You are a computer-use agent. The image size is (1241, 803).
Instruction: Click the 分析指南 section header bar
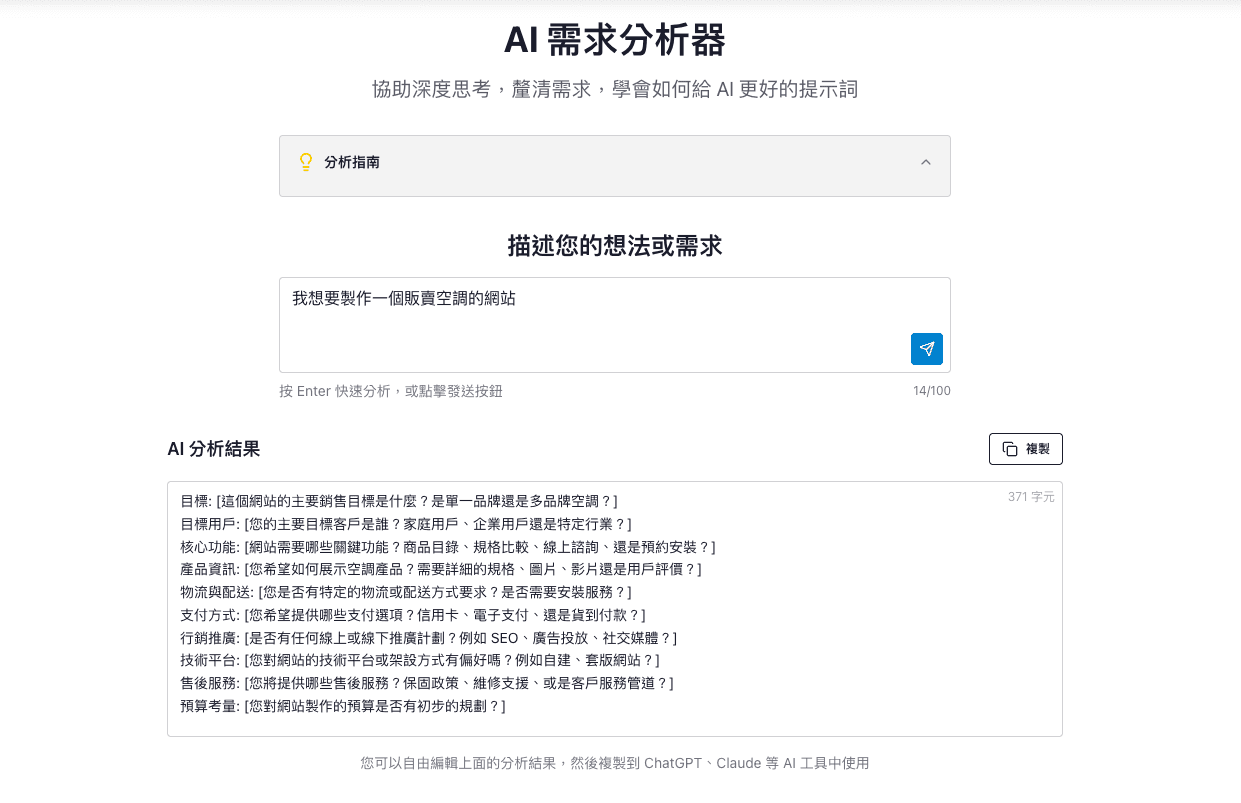[614, 163]
